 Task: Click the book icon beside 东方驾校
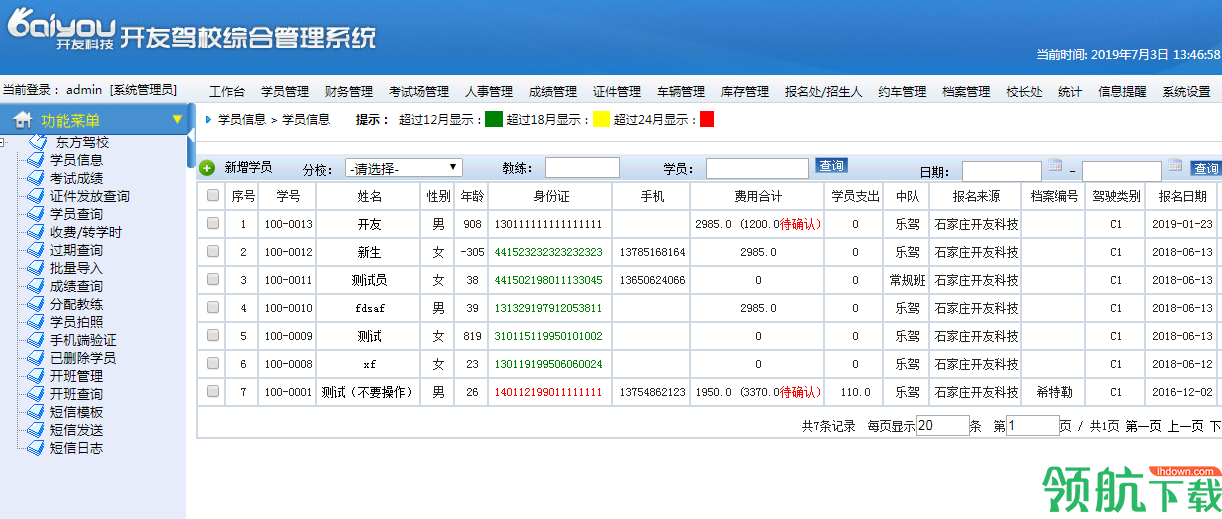click(x=39, y=142)
